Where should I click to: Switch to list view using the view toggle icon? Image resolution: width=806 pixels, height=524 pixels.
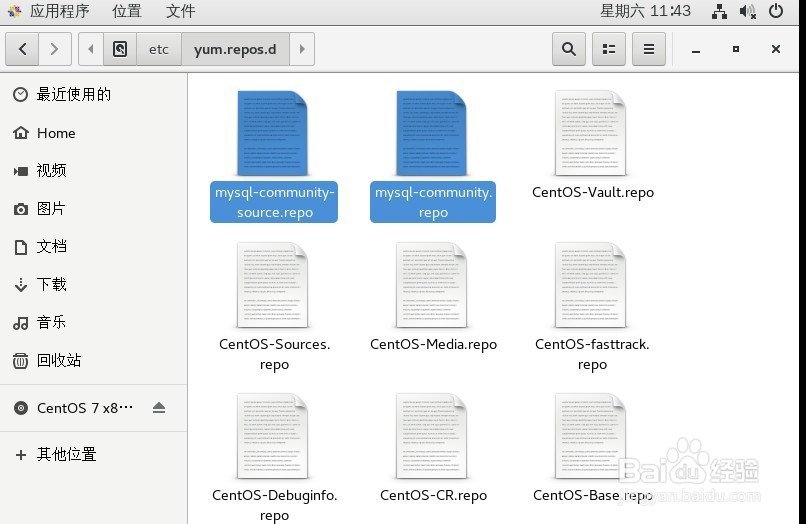(x=609, y=49)
